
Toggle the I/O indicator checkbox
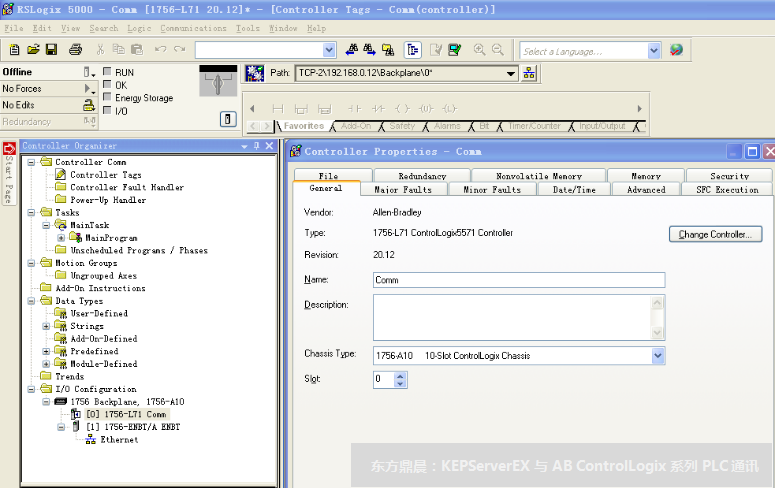click(107, 110)
